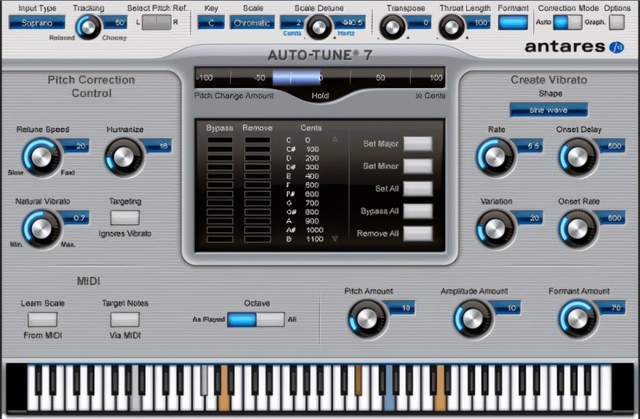
Task: Click the scale list down arrow
Action: point(335,239)
